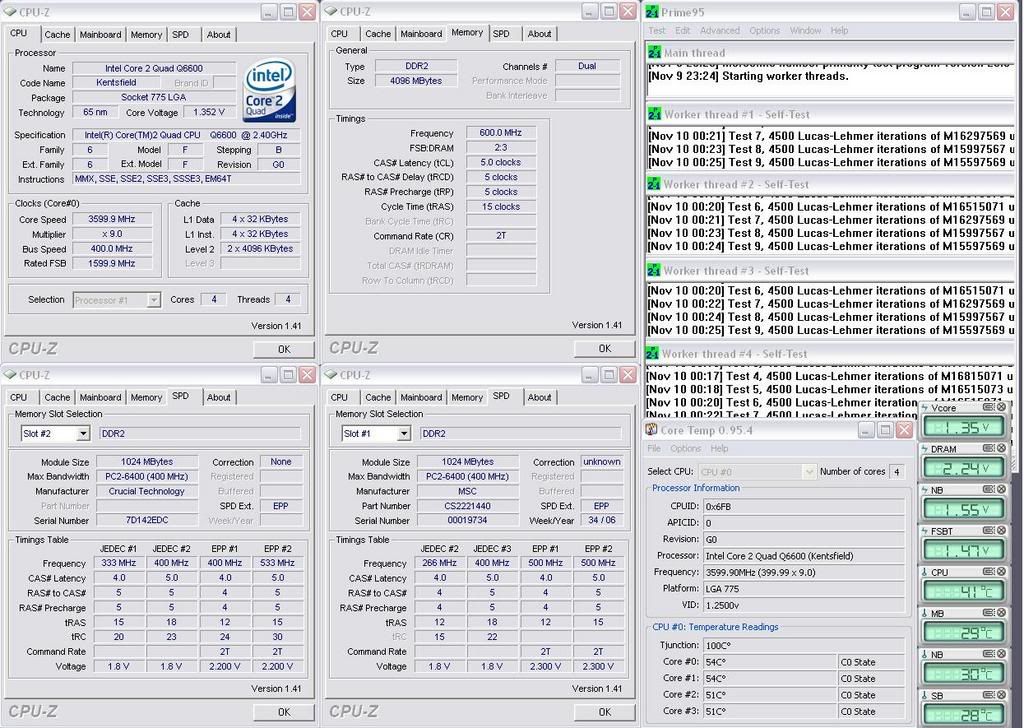Open Help menu in Core Temp
This screenshot has height=728, width=1024.
(719, 449)
